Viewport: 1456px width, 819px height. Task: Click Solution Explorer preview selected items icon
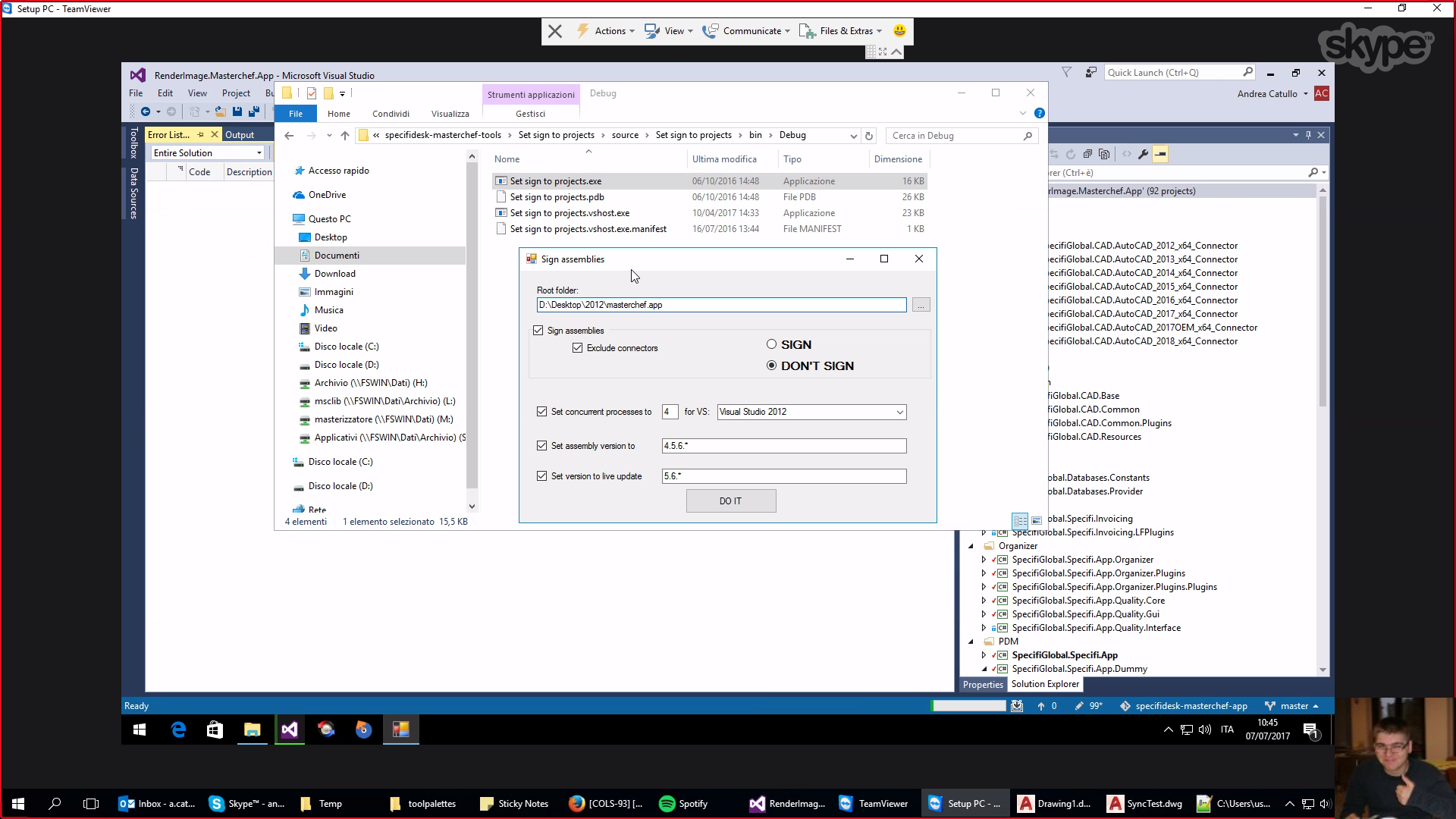tap(1160, 154)
